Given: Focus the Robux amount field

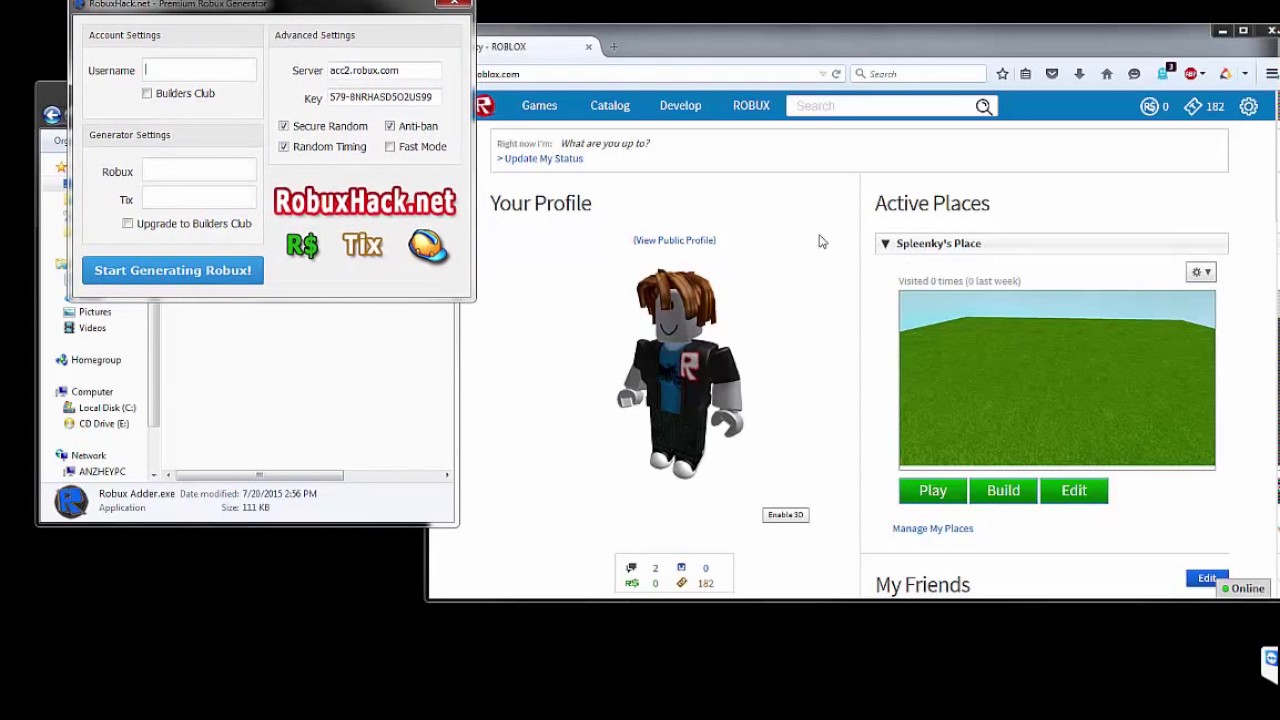Looking at the screenshot, I should (199, 171).
